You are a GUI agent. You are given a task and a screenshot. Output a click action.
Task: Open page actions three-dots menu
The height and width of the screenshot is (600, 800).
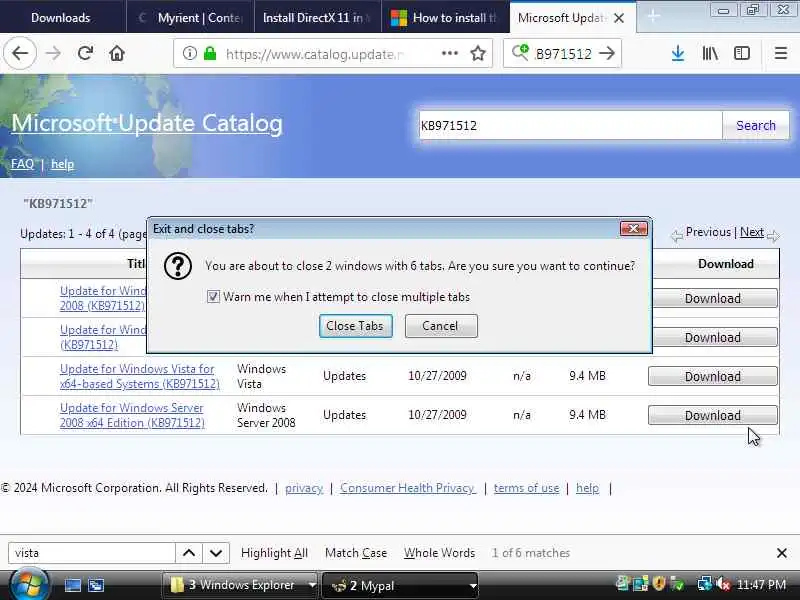coord(449,53)
